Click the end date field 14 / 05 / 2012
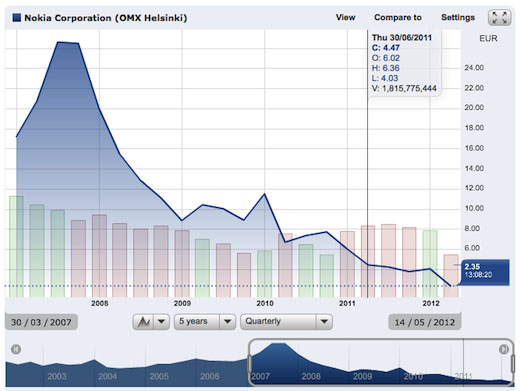This screenshot has height=391, width=520. 425,322
